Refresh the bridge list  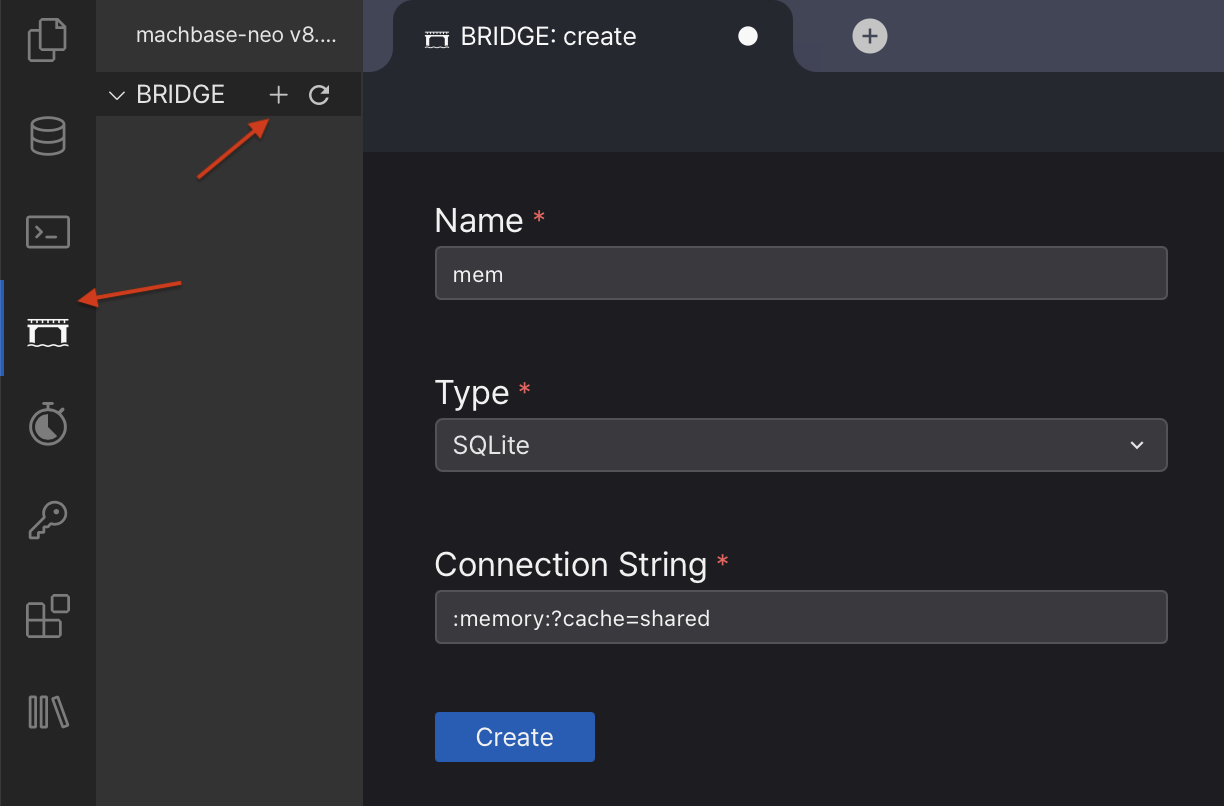coord(319,95)
